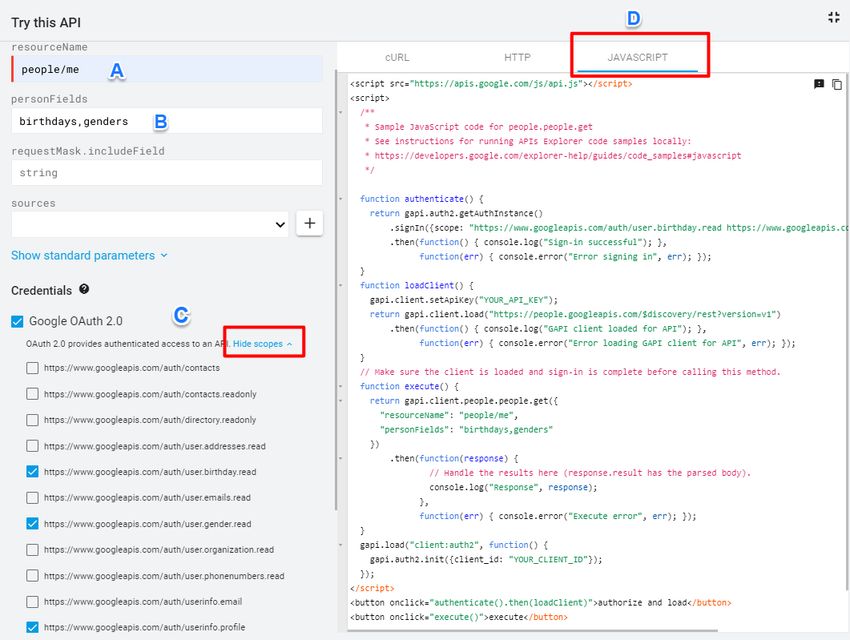Uncheck Google OAuth 2.0 checkbox
This screenshot has width=850, height=640.
click(x=17, y=321)
